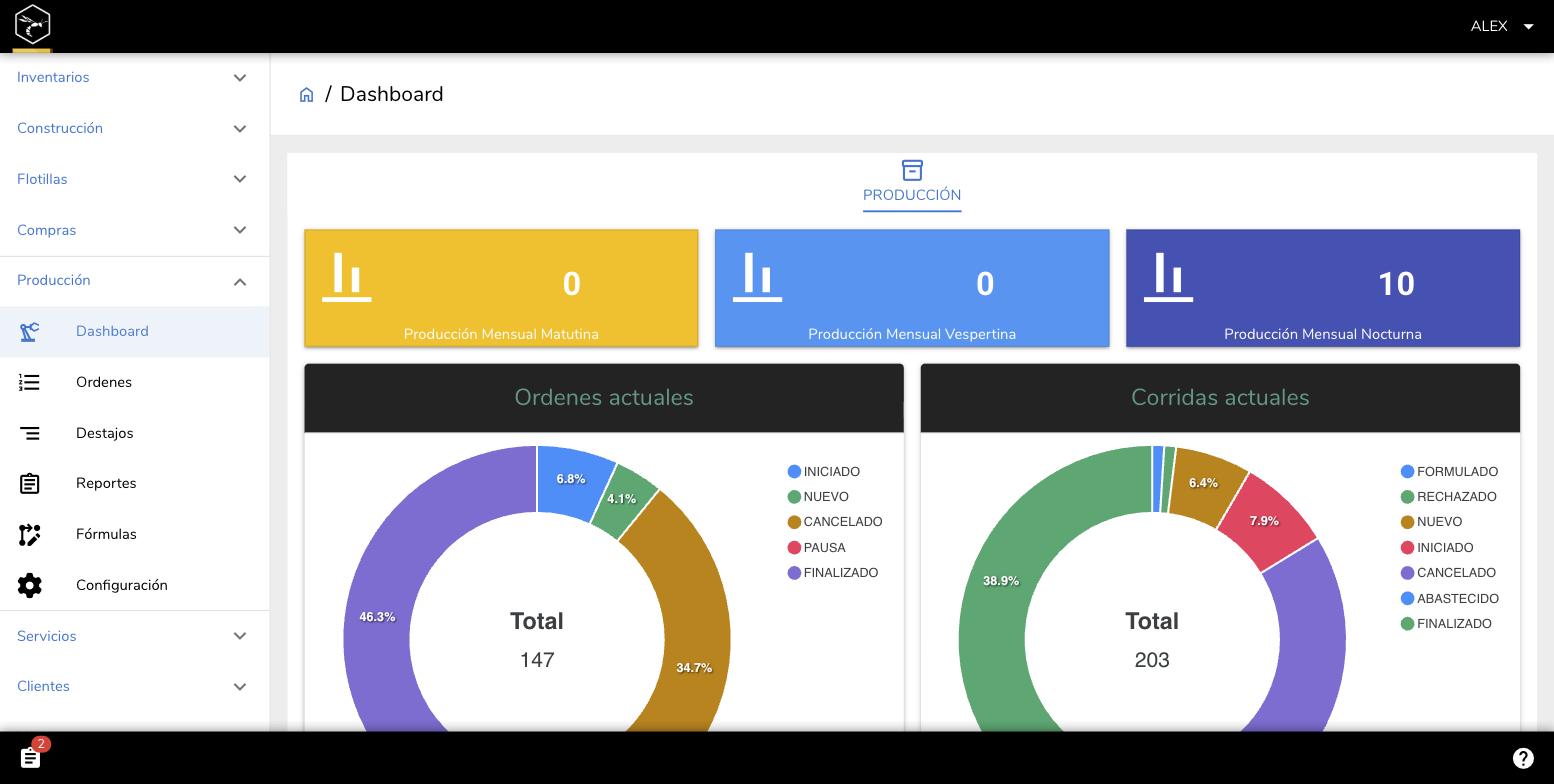
Task: Click the bar chart icon on Vespertina card
Action: 757,276
